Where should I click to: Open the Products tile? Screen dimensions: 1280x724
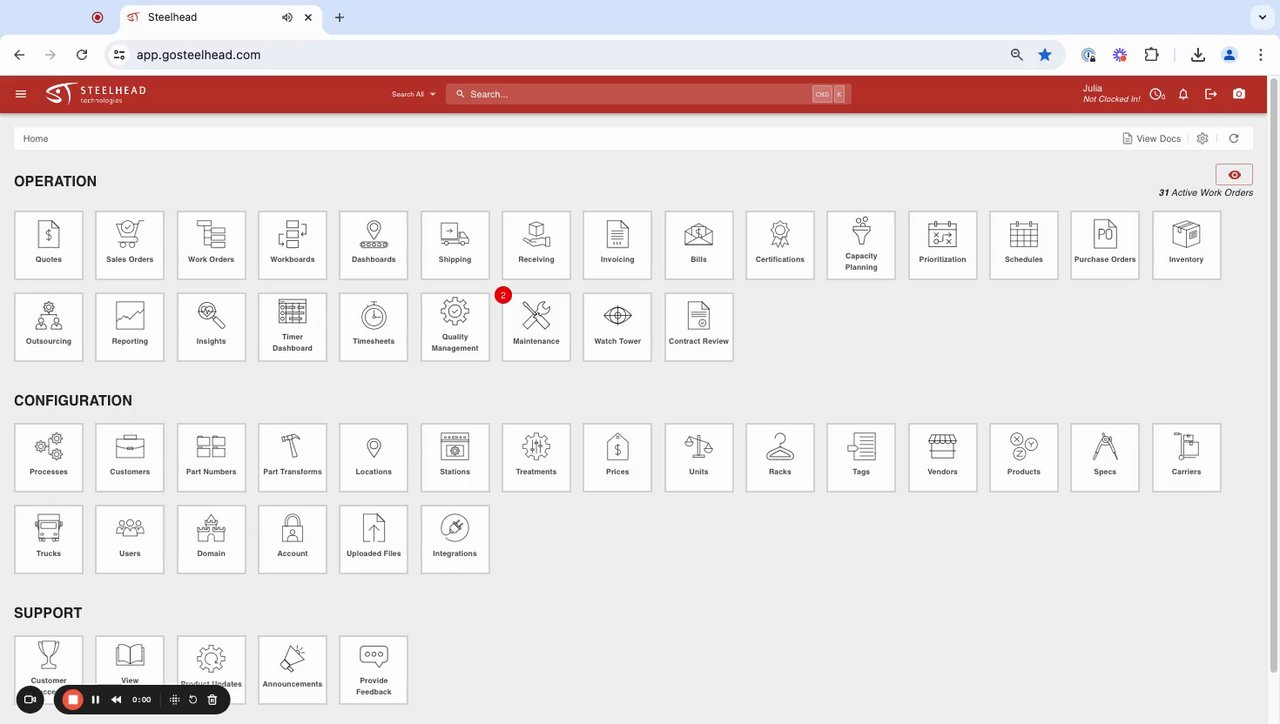1024,457
